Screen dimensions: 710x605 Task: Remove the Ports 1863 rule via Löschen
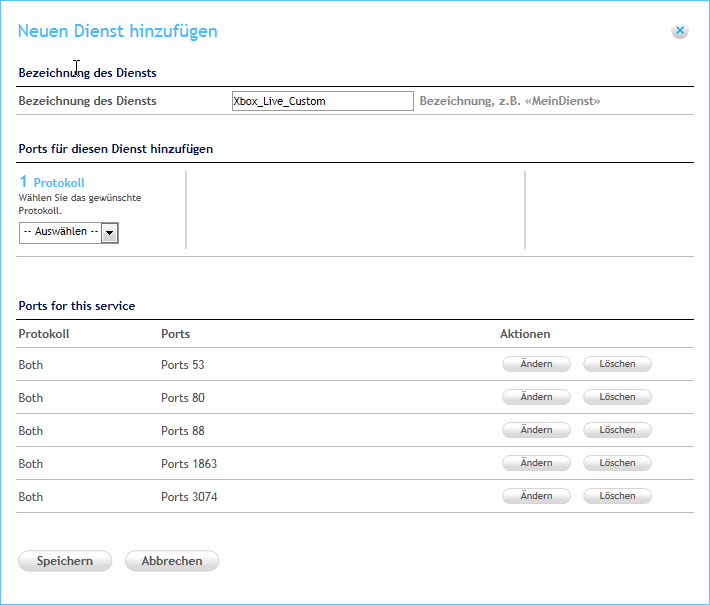tap(617, 463)
